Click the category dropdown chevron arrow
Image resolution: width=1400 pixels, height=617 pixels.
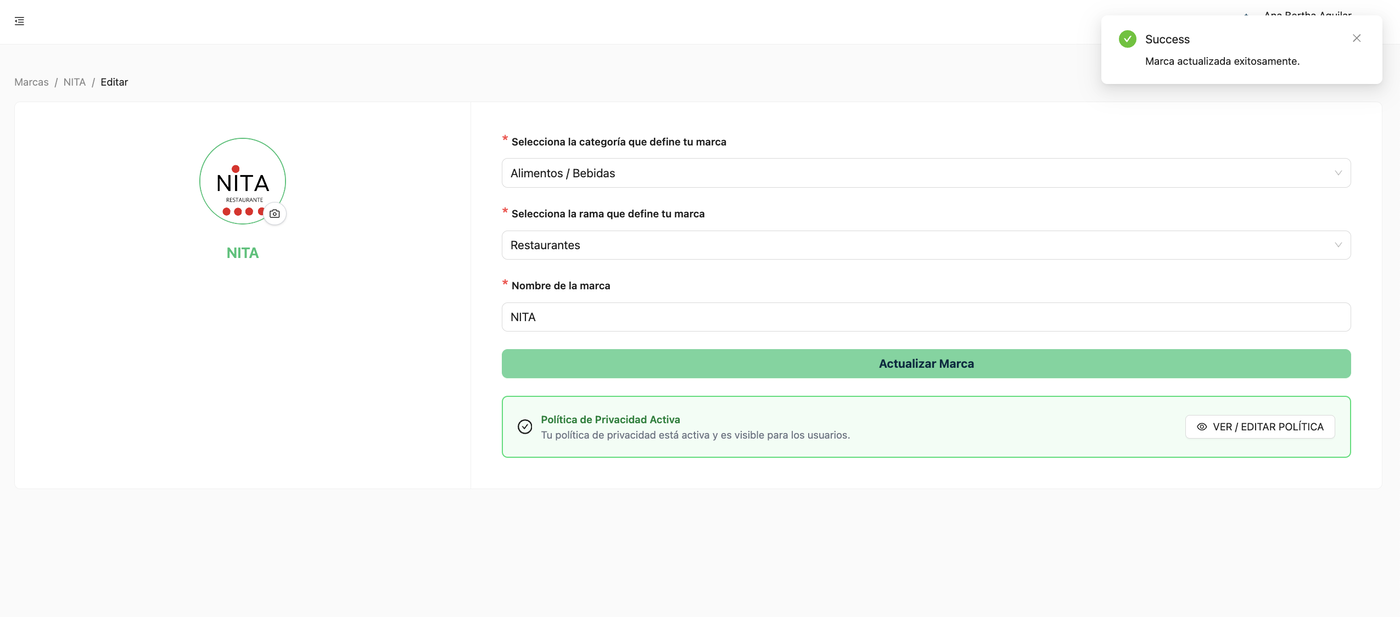pos(1338,173)
